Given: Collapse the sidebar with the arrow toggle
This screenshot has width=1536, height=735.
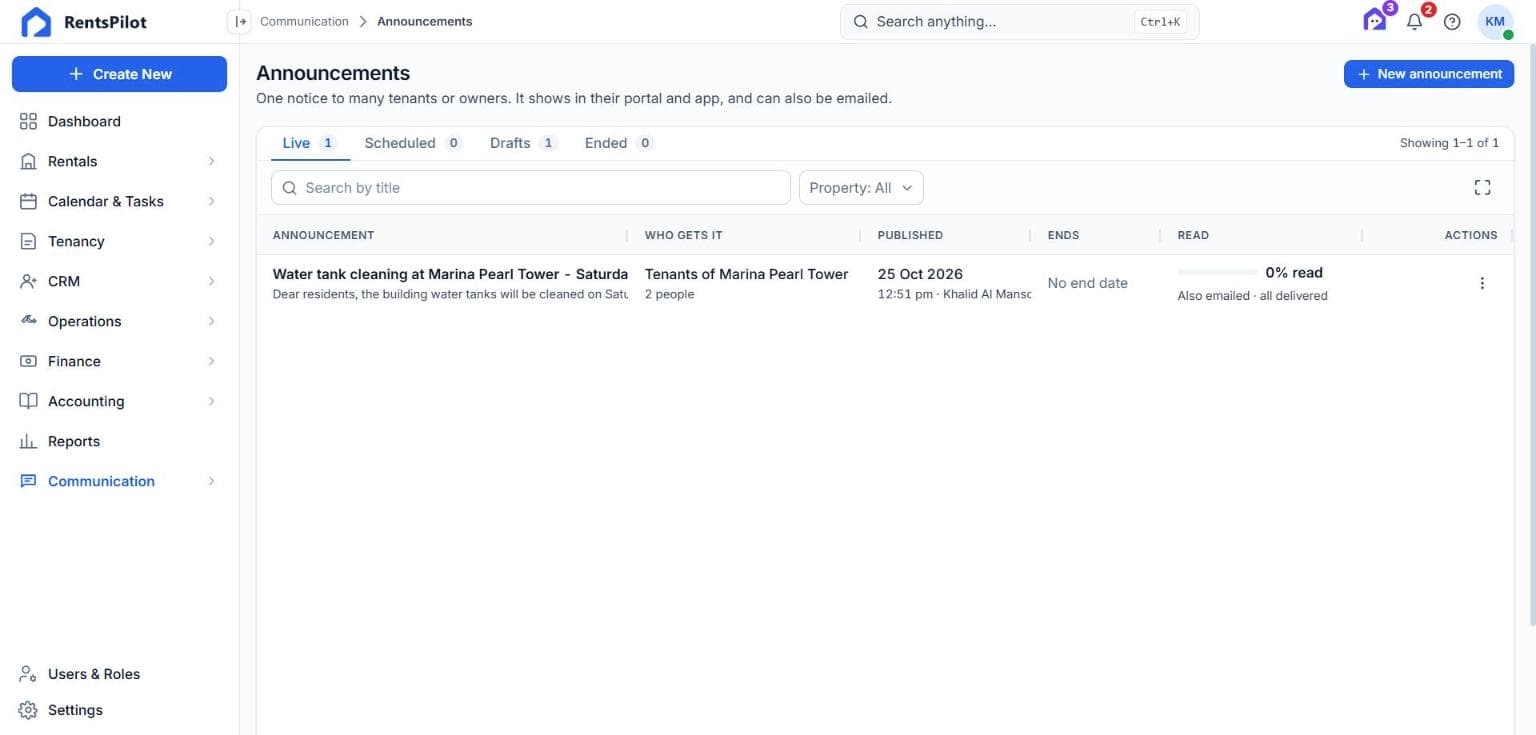Looking at the screenshot, I should coord(240,21).
